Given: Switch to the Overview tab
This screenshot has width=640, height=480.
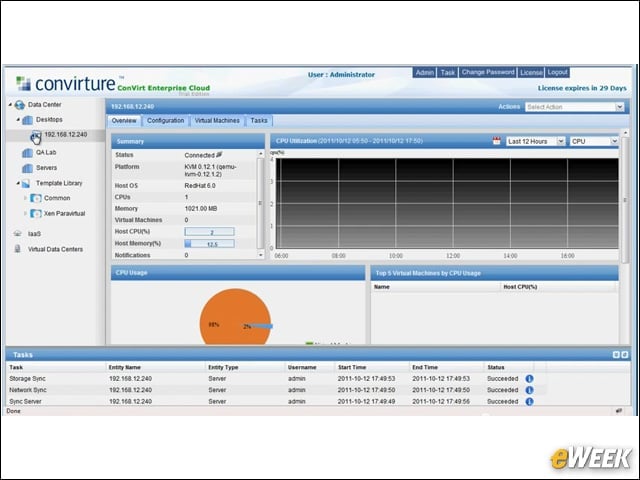Looking at the screenshot, I should click(x=124, y=121).
